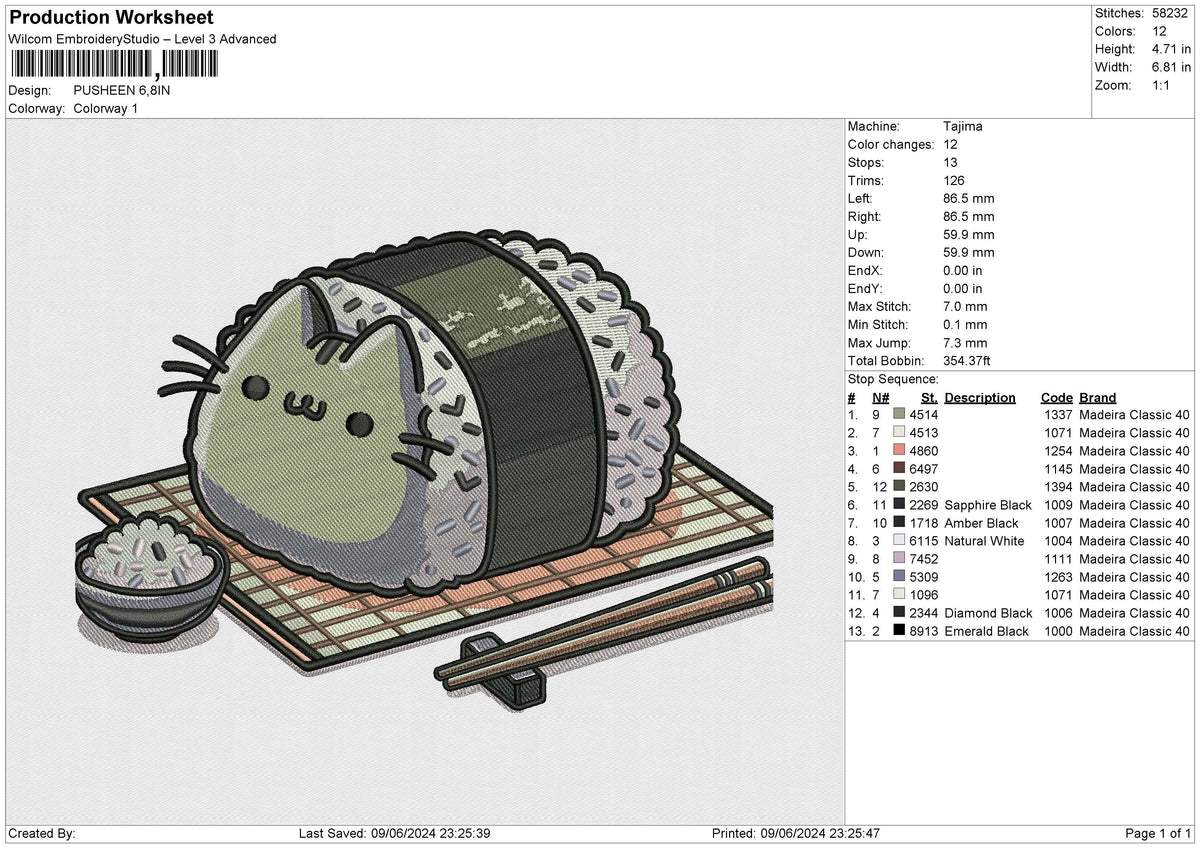Select the Trims value 126
Image resolution: width=1200 pixels, height=848 pixels.
(x=954, y=181)
